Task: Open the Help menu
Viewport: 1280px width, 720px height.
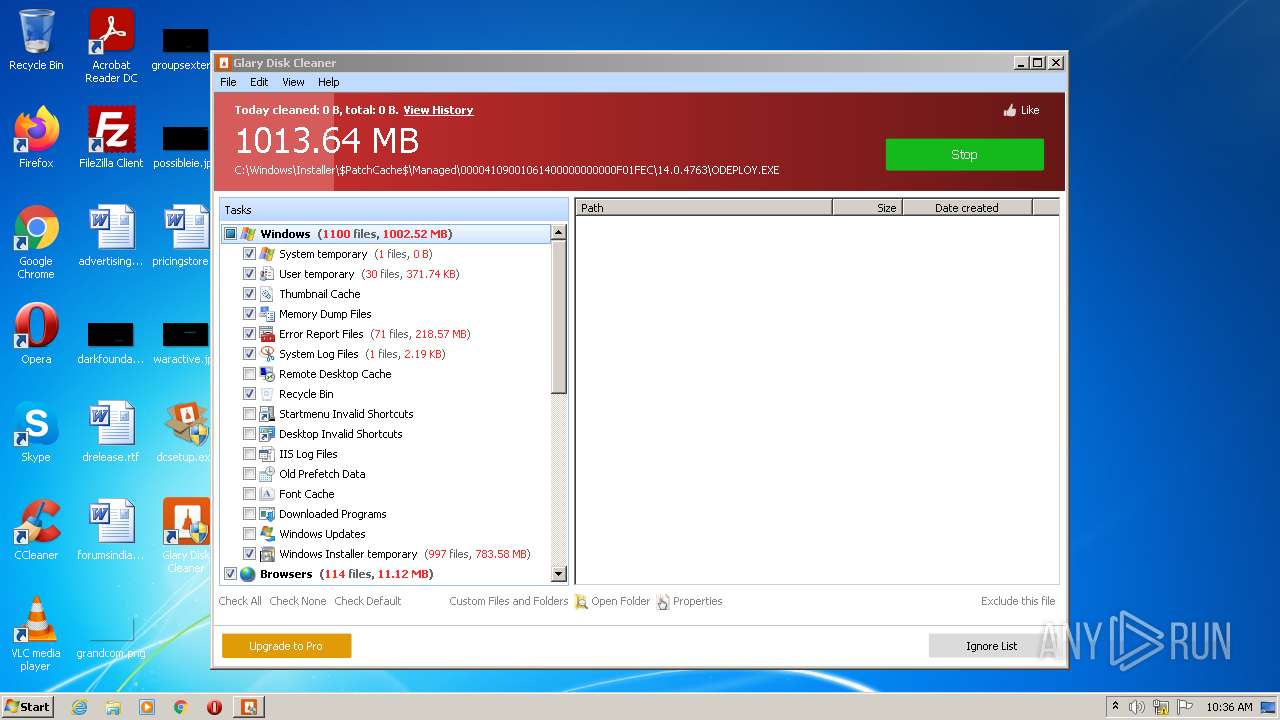Action: coord(329,82)
